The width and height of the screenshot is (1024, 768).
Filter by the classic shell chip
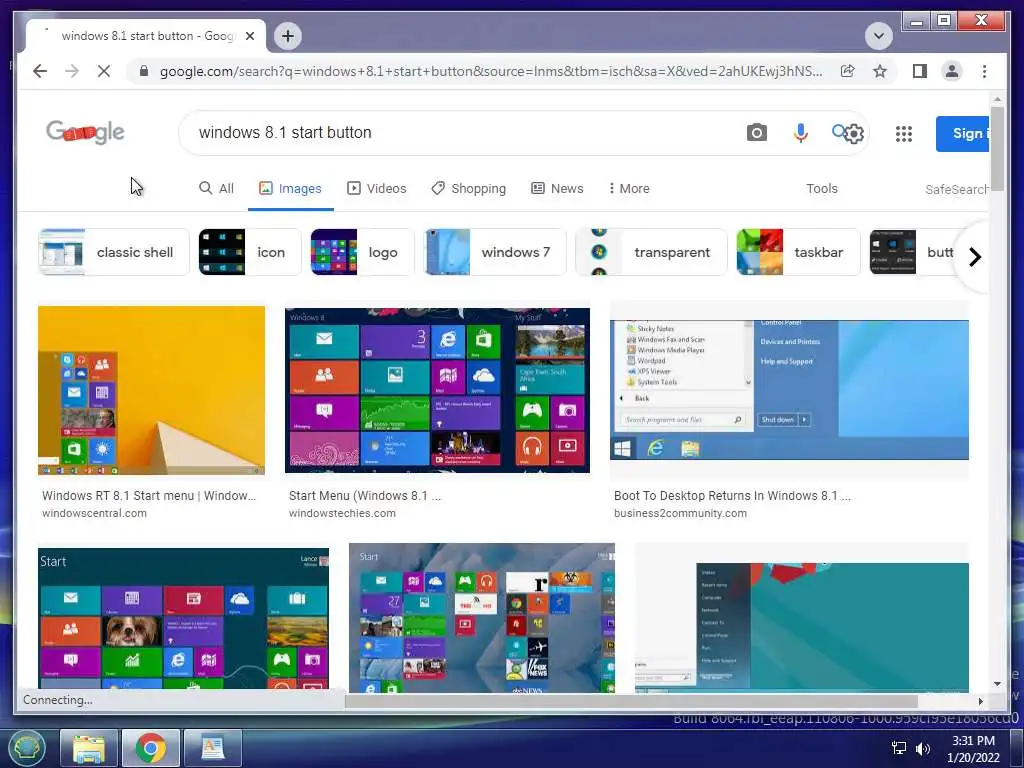114,252
